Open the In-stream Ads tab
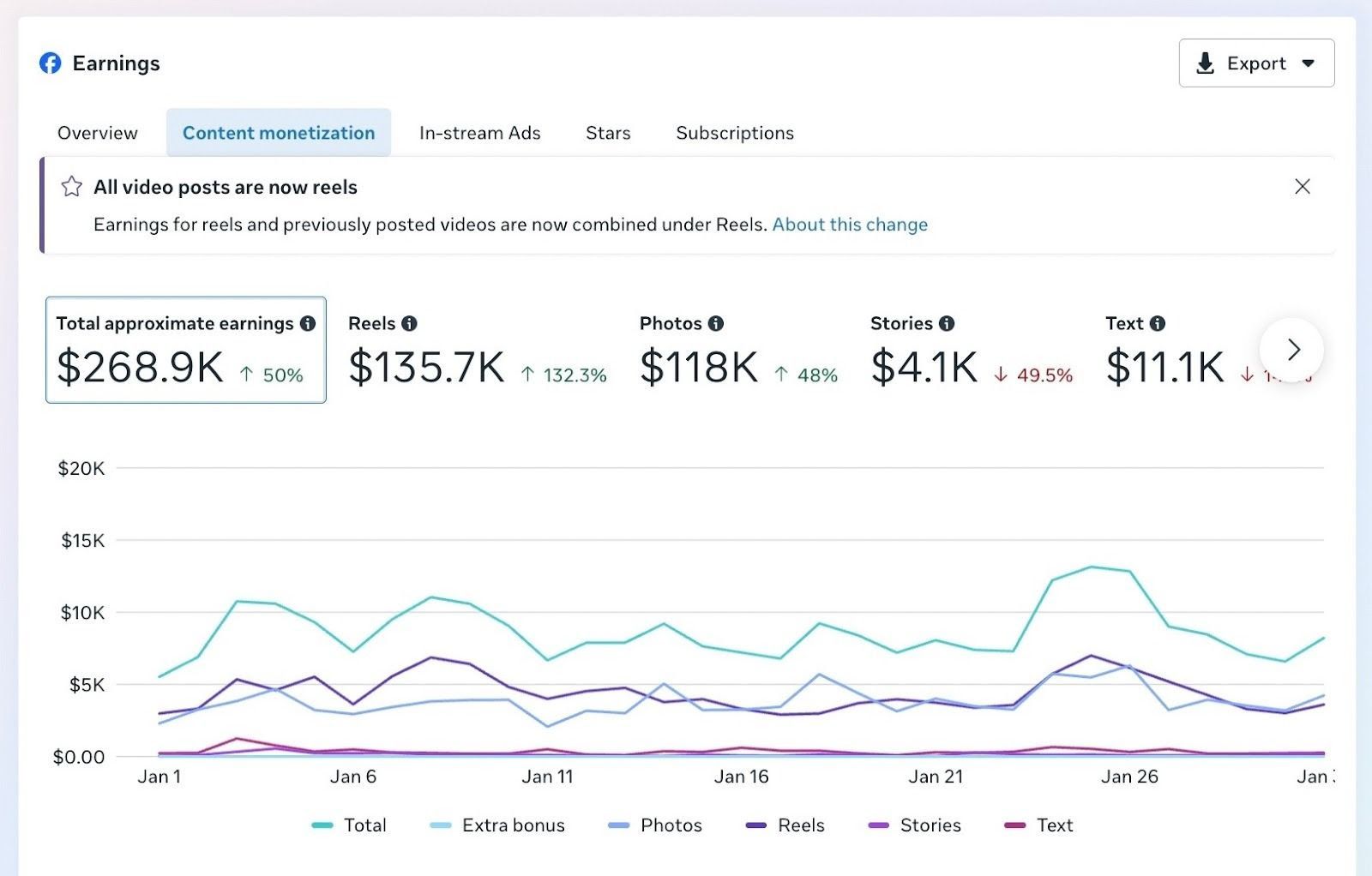Screen dimensions: 1372x876 point(479,133)
